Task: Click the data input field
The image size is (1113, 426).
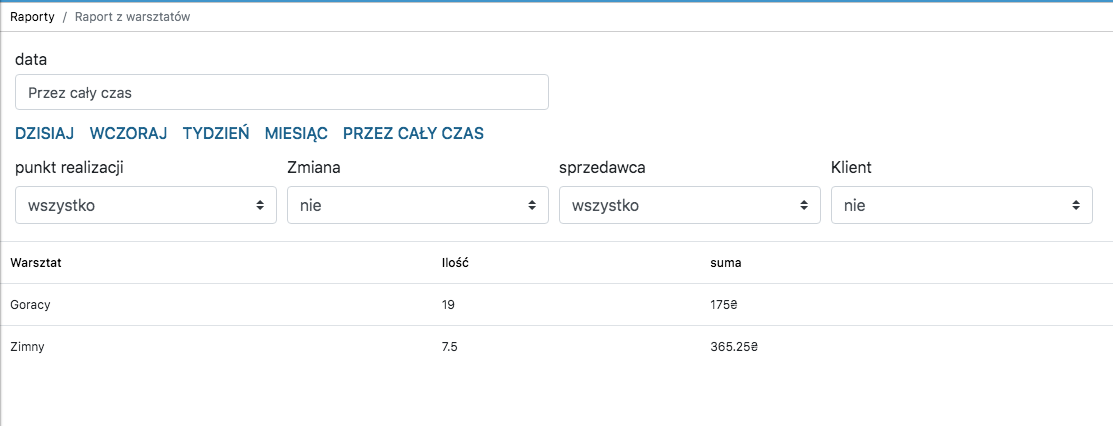Action: pyautogui.click(x=281, y=92)
